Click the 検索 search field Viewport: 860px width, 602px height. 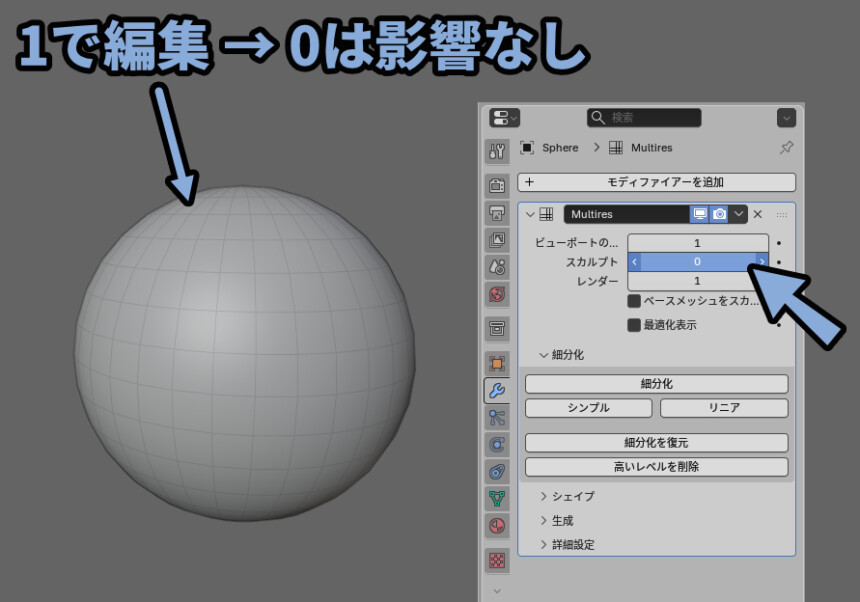pos(644,118)
